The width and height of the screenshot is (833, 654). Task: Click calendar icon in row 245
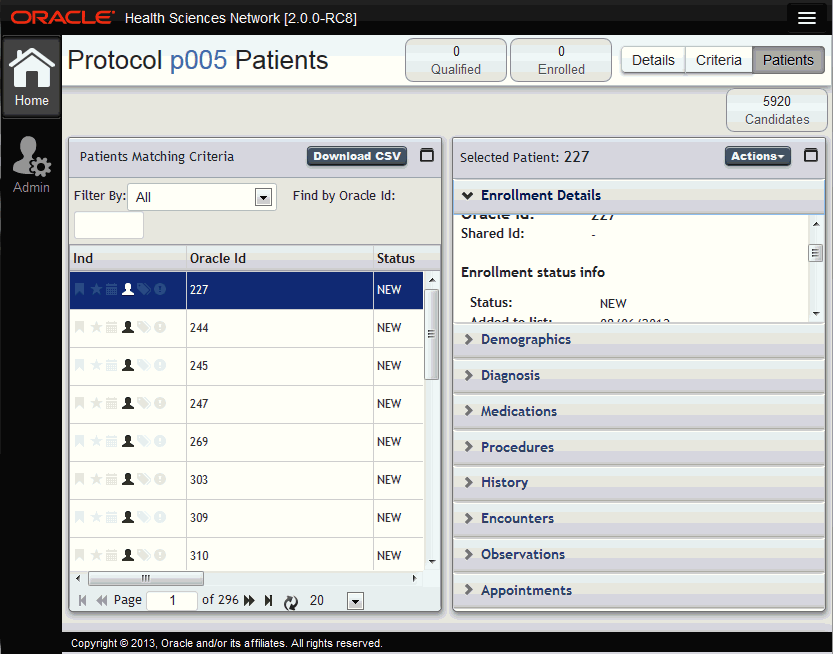pyautogui.click(x=112, y=366)
